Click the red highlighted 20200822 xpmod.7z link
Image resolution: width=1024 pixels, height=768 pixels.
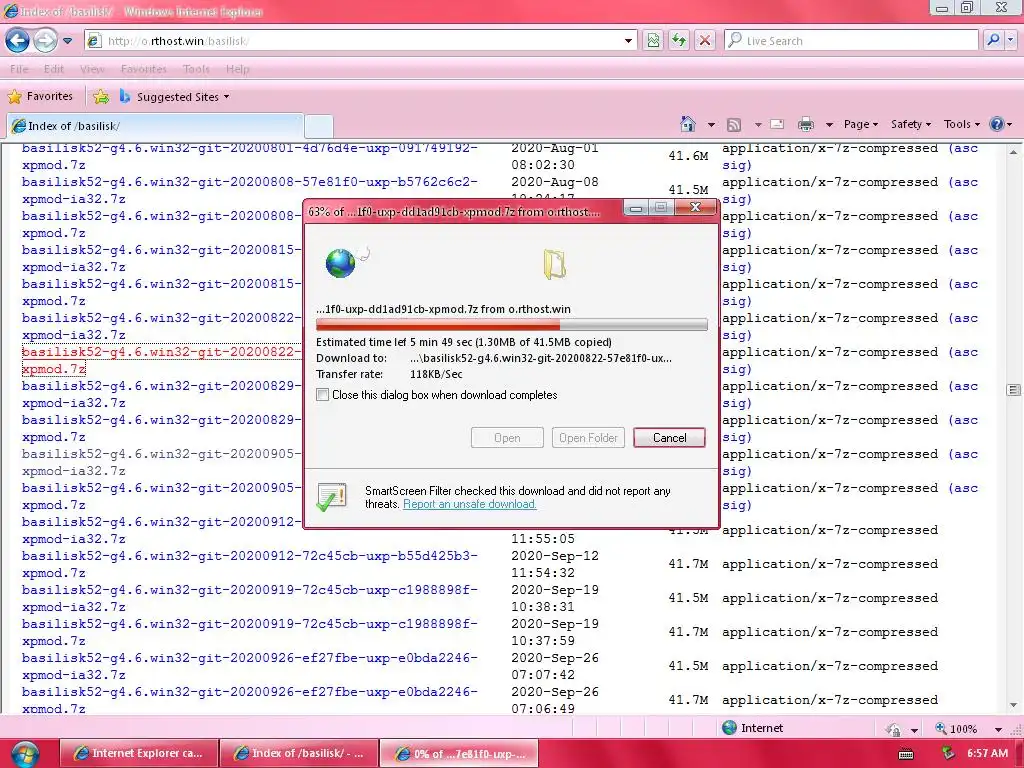[x=161, y=360]
